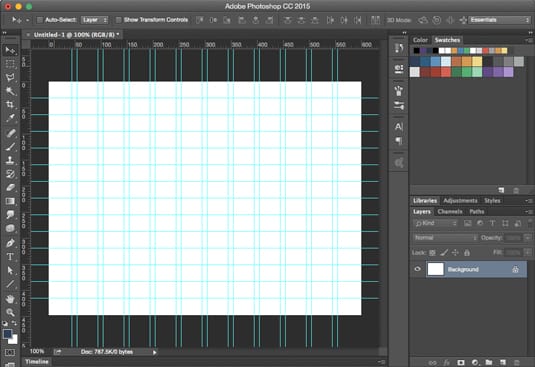Select the Horizontal Type tool

pos(10,257)
